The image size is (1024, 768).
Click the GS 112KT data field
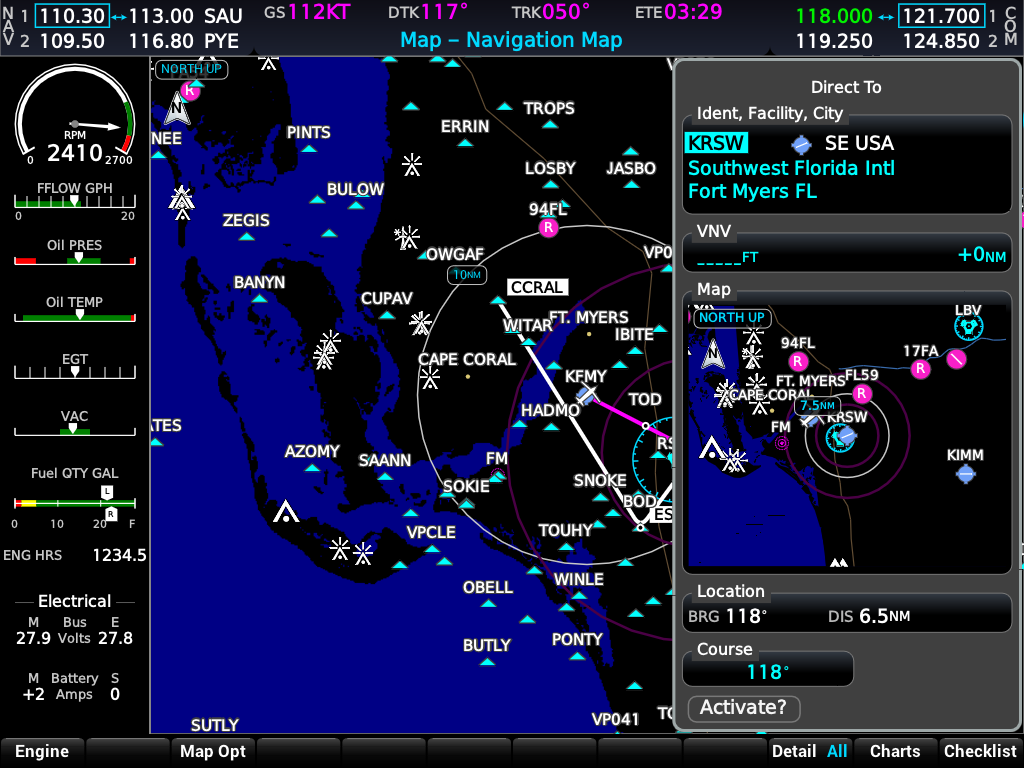pyautogui.click(x=308, y=12)
